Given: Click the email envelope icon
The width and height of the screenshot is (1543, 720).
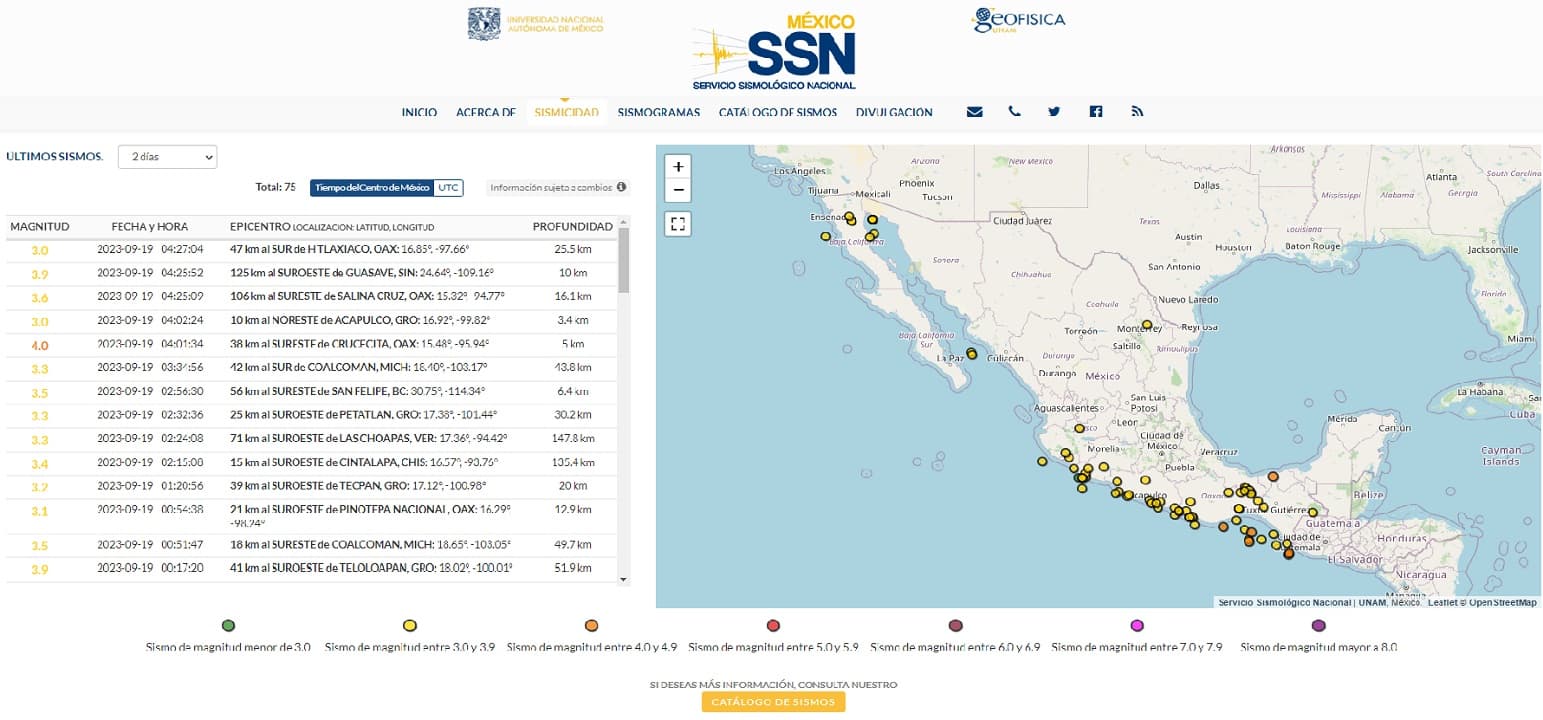Looking at the screenshot, I should [974, 112].
